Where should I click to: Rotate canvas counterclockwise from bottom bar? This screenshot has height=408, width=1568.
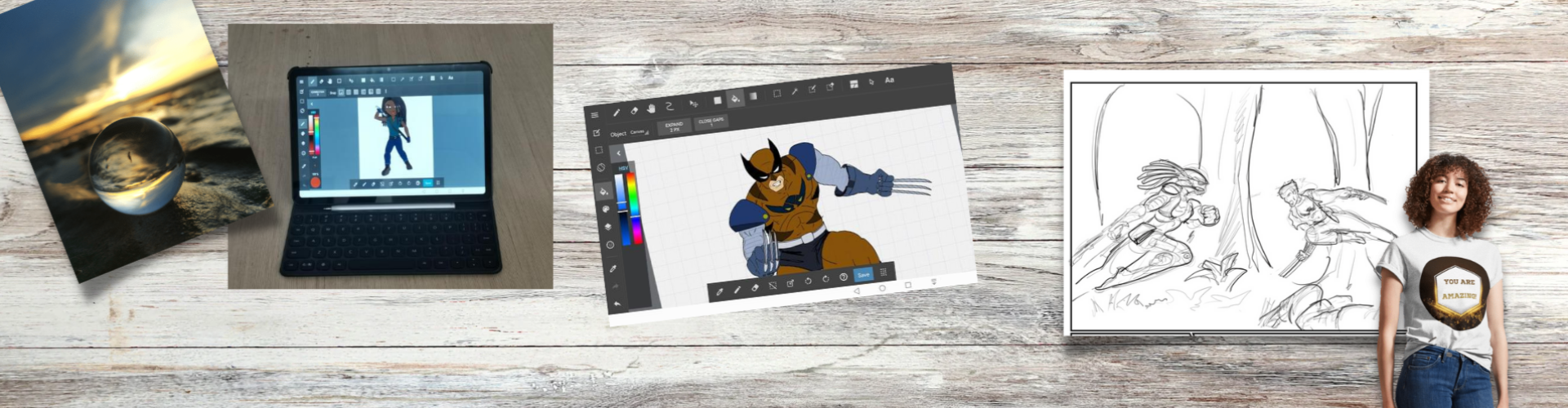point(808,281)
